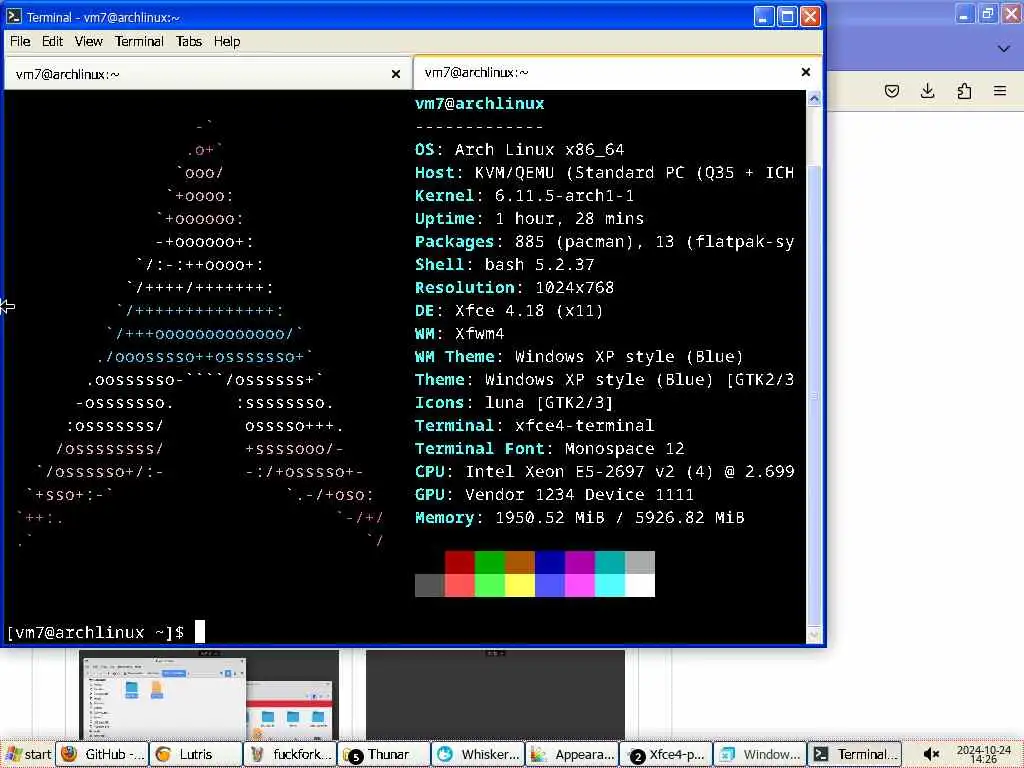This screenshot has height=768, width=1024.
Task: Minimize the Firefox window behind
Action: [x=965, y=14]
